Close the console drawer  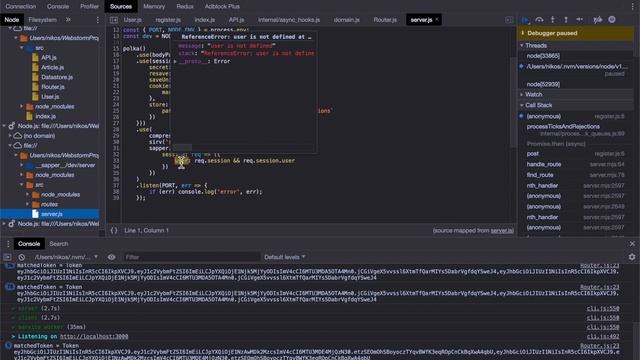[x=632, y=244]
